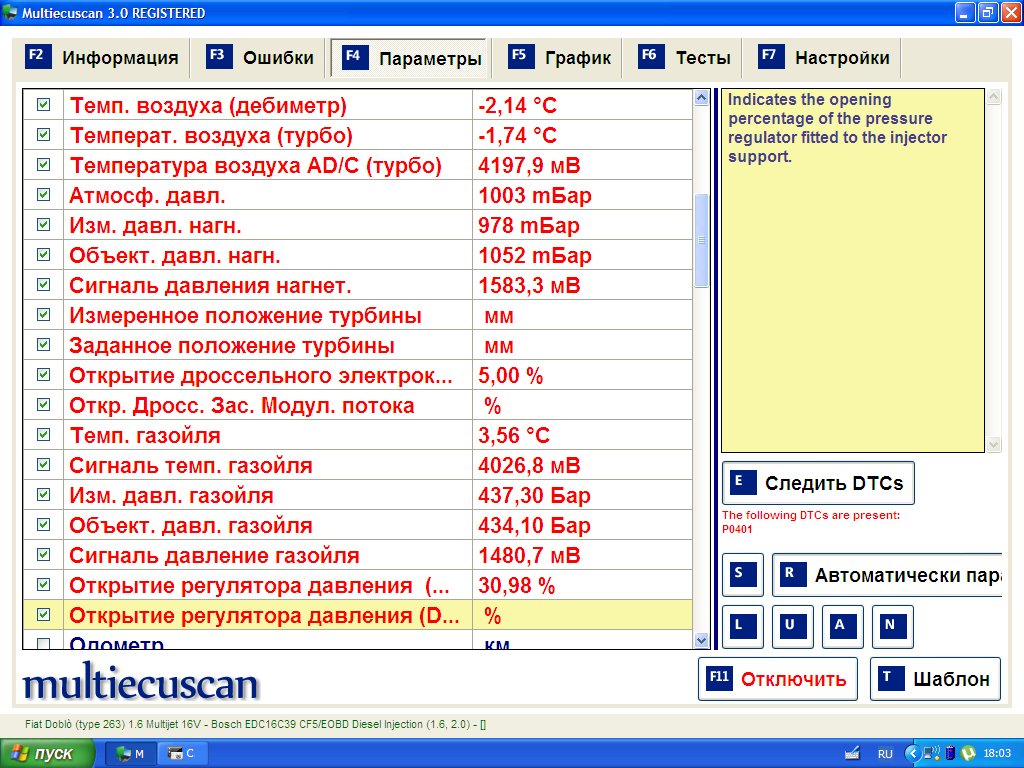Uncheck the Темп. газойля checkbox
The height and width of the screenshot is (768, 1024).
[x=43, y=435]
